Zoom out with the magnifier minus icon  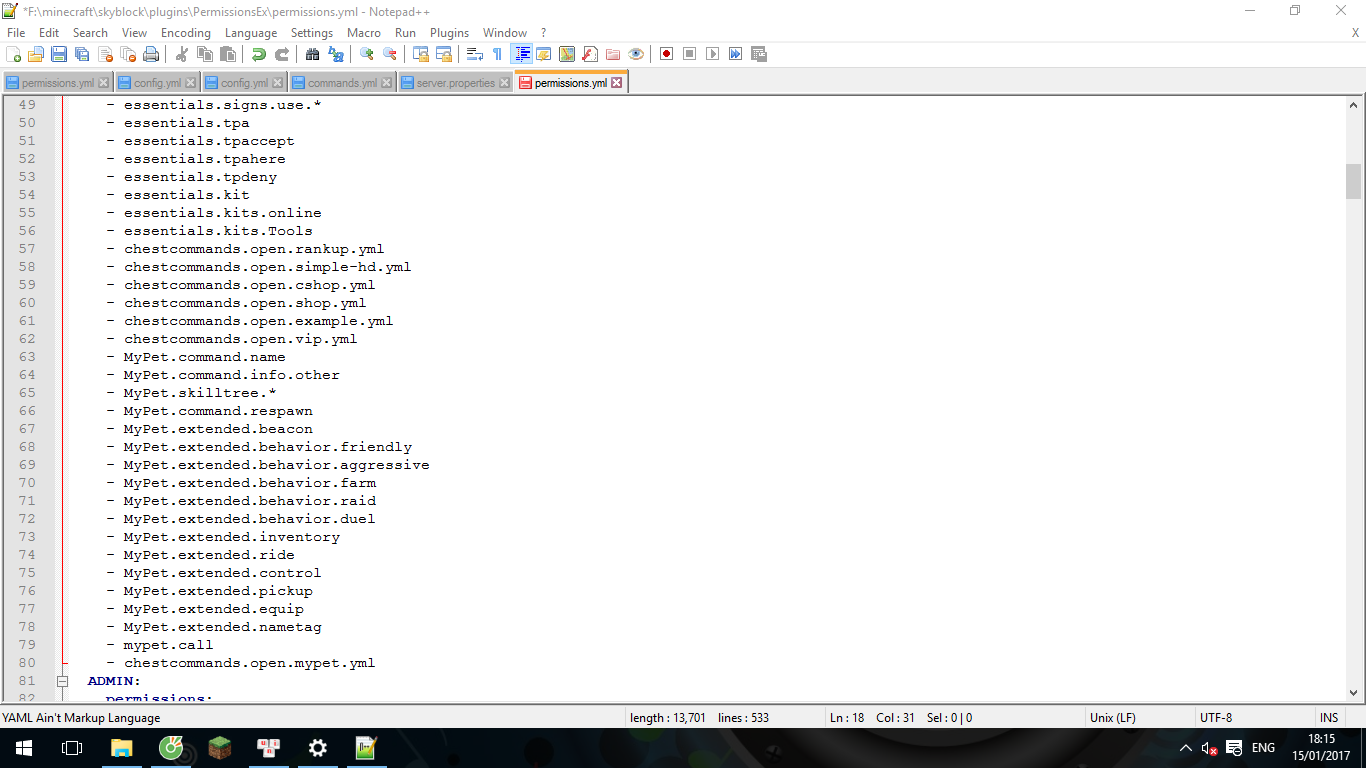coord(390,54)
